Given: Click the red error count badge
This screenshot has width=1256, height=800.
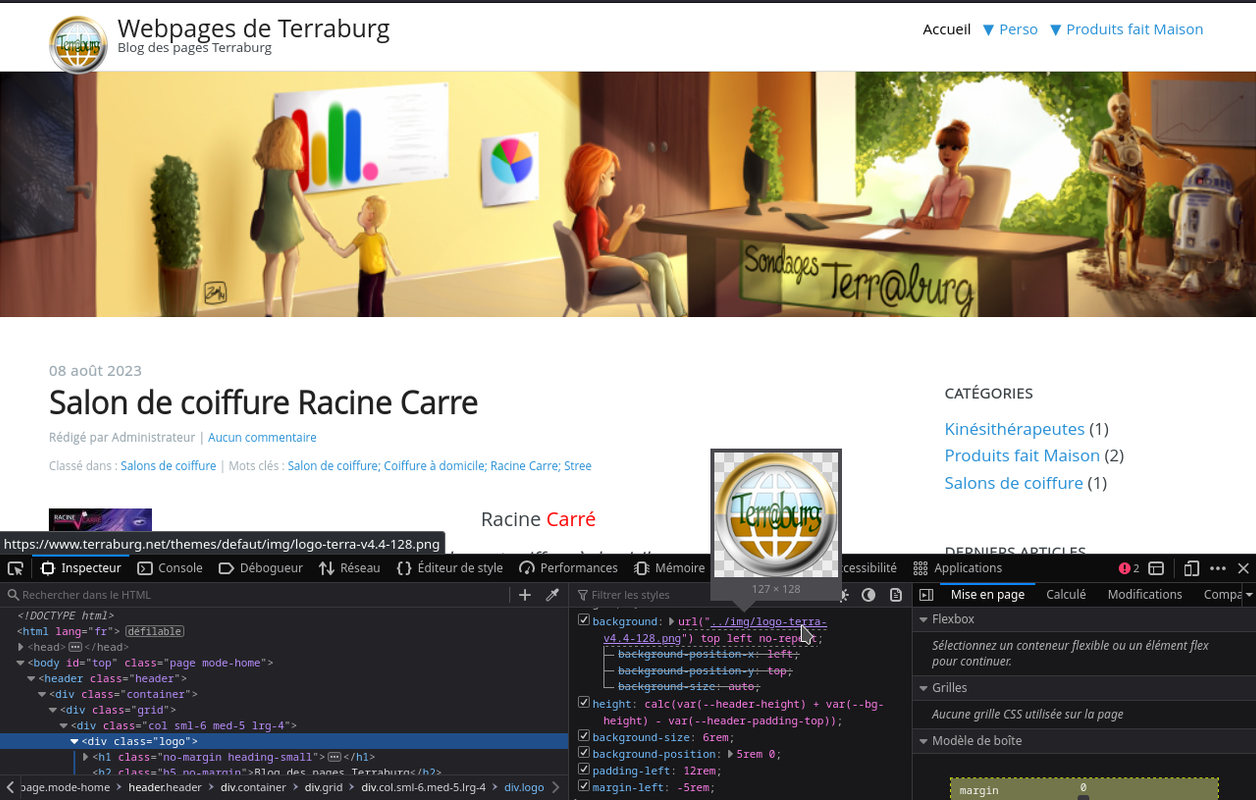Looking at the screenshot, I should point(1129,568).
